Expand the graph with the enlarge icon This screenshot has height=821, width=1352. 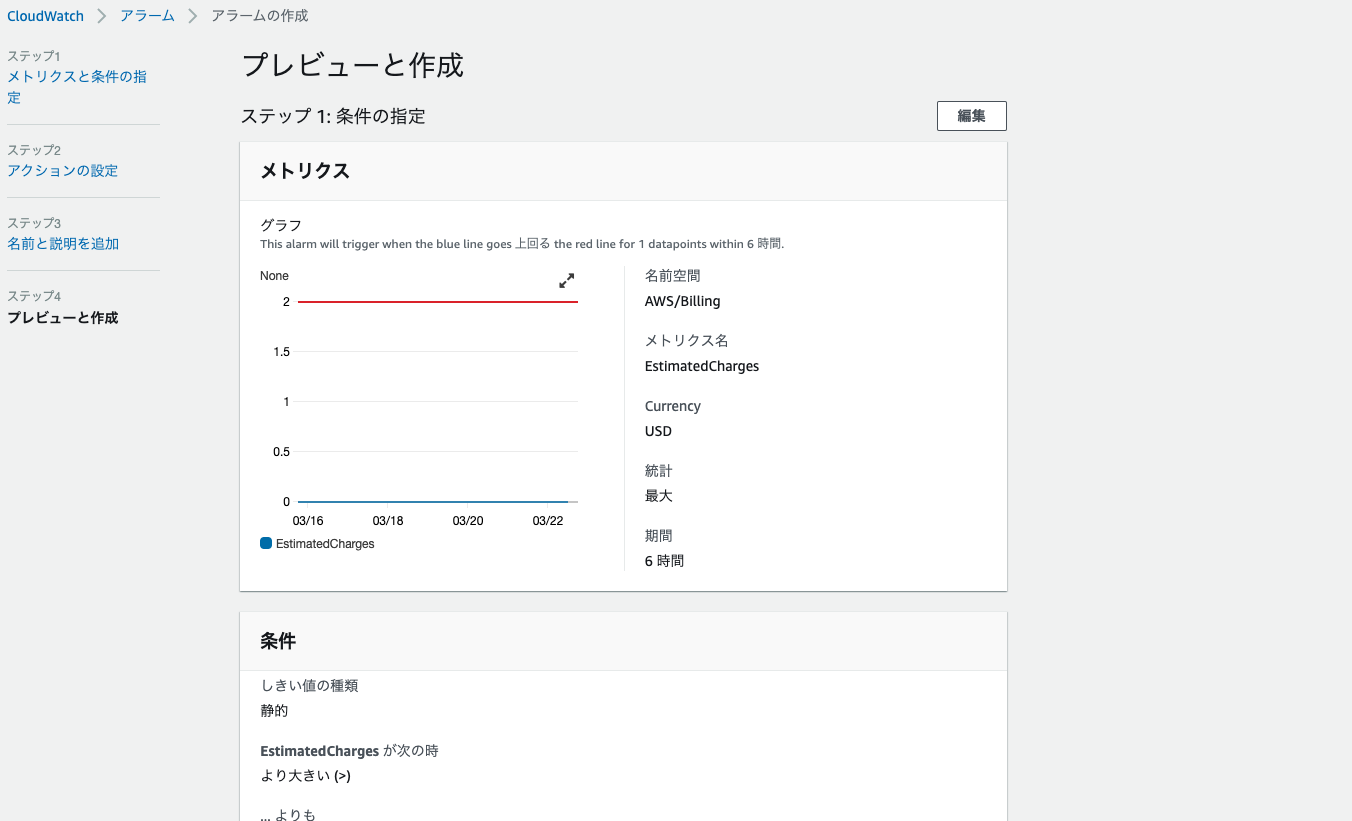click(x=567, y=281)
